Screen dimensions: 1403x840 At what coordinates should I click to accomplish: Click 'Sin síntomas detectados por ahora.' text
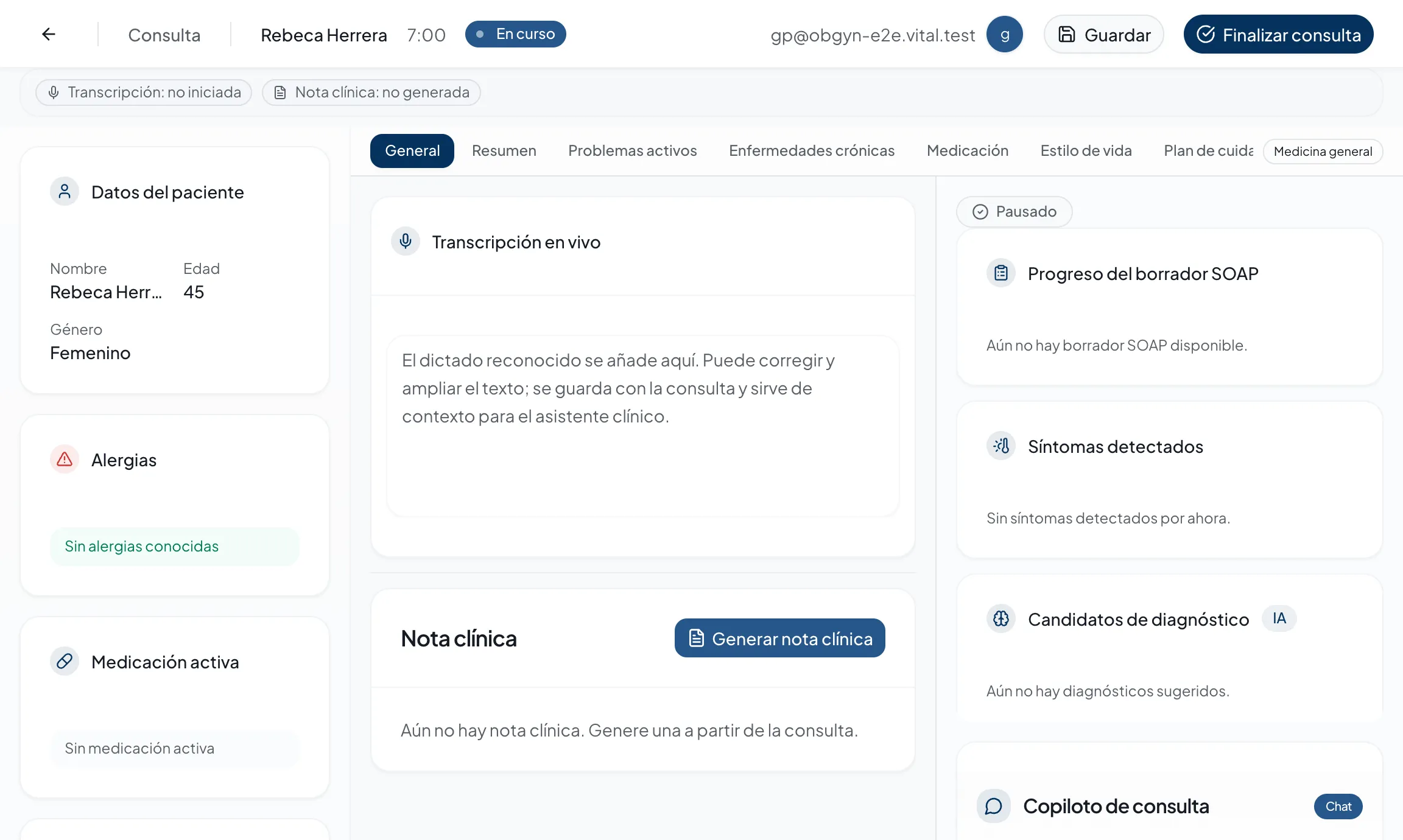pos(1108,519)
